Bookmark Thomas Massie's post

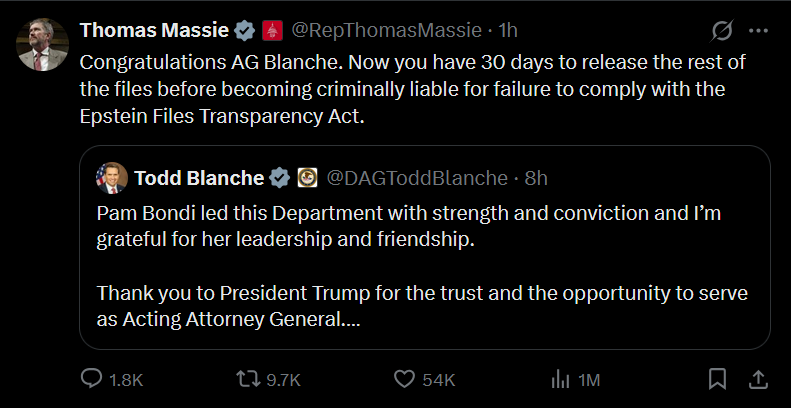717,379
